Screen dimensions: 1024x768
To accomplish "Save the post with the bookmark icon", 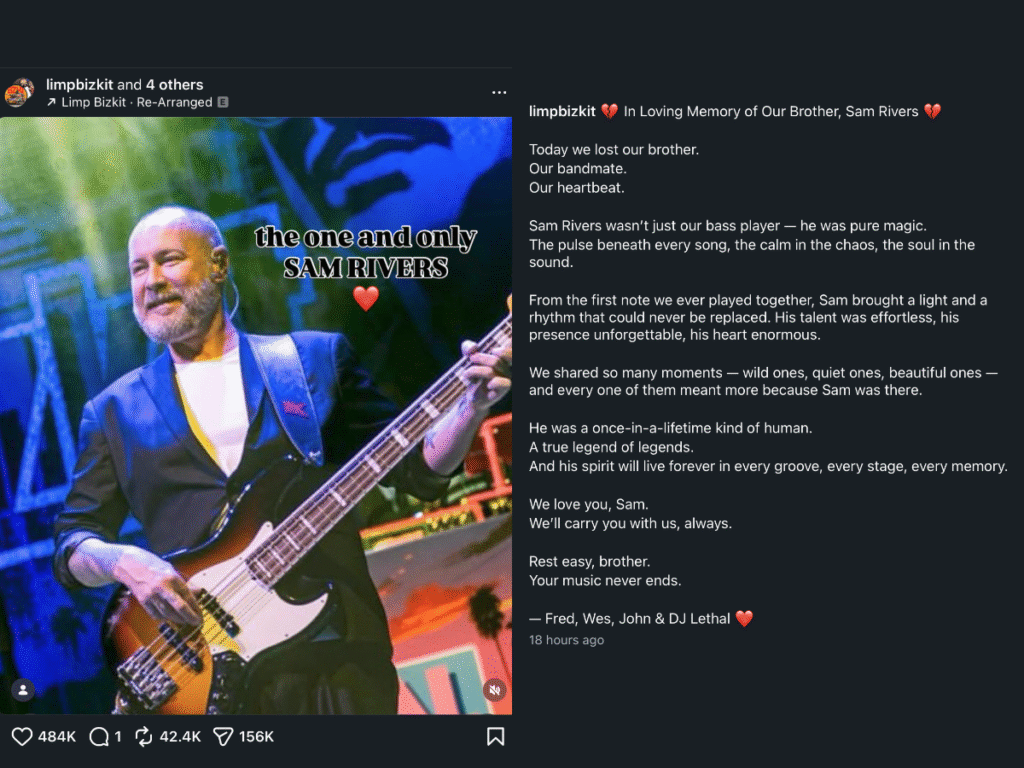I will pyautogui.click(x=495, y=737).
